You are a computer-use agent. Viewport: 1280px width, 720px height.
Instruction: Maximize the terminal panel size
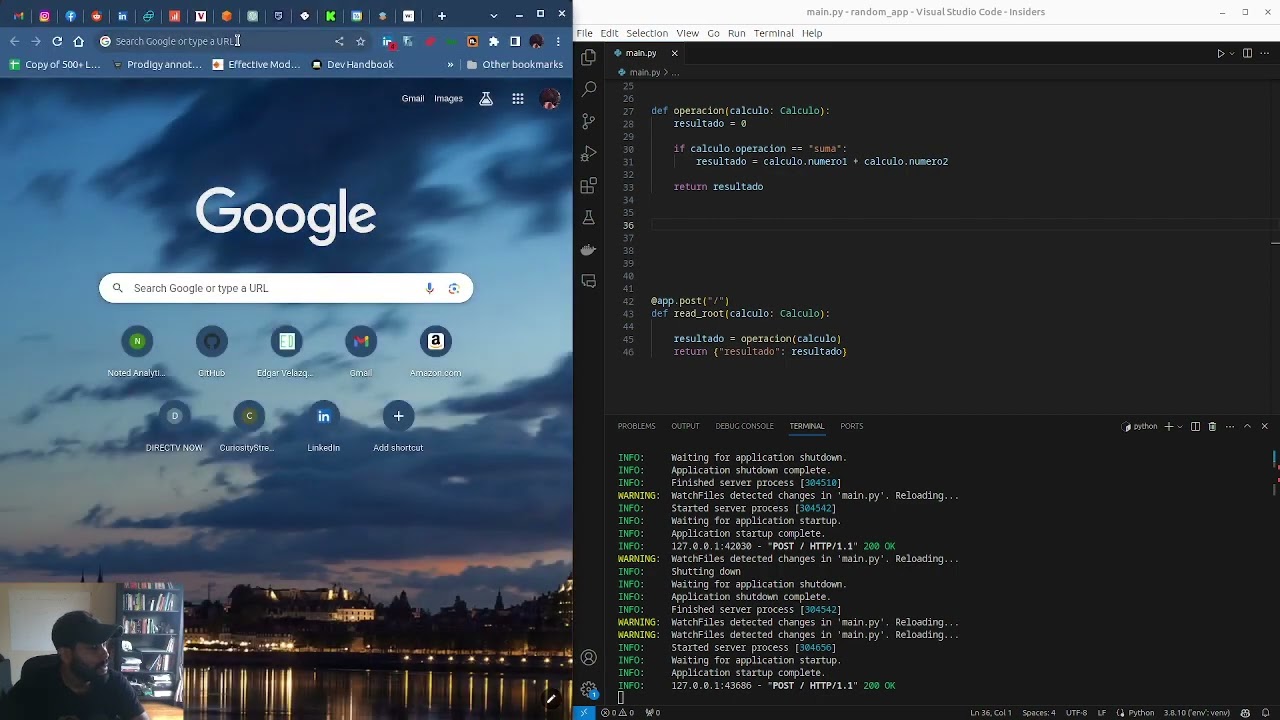point(1247,426)
